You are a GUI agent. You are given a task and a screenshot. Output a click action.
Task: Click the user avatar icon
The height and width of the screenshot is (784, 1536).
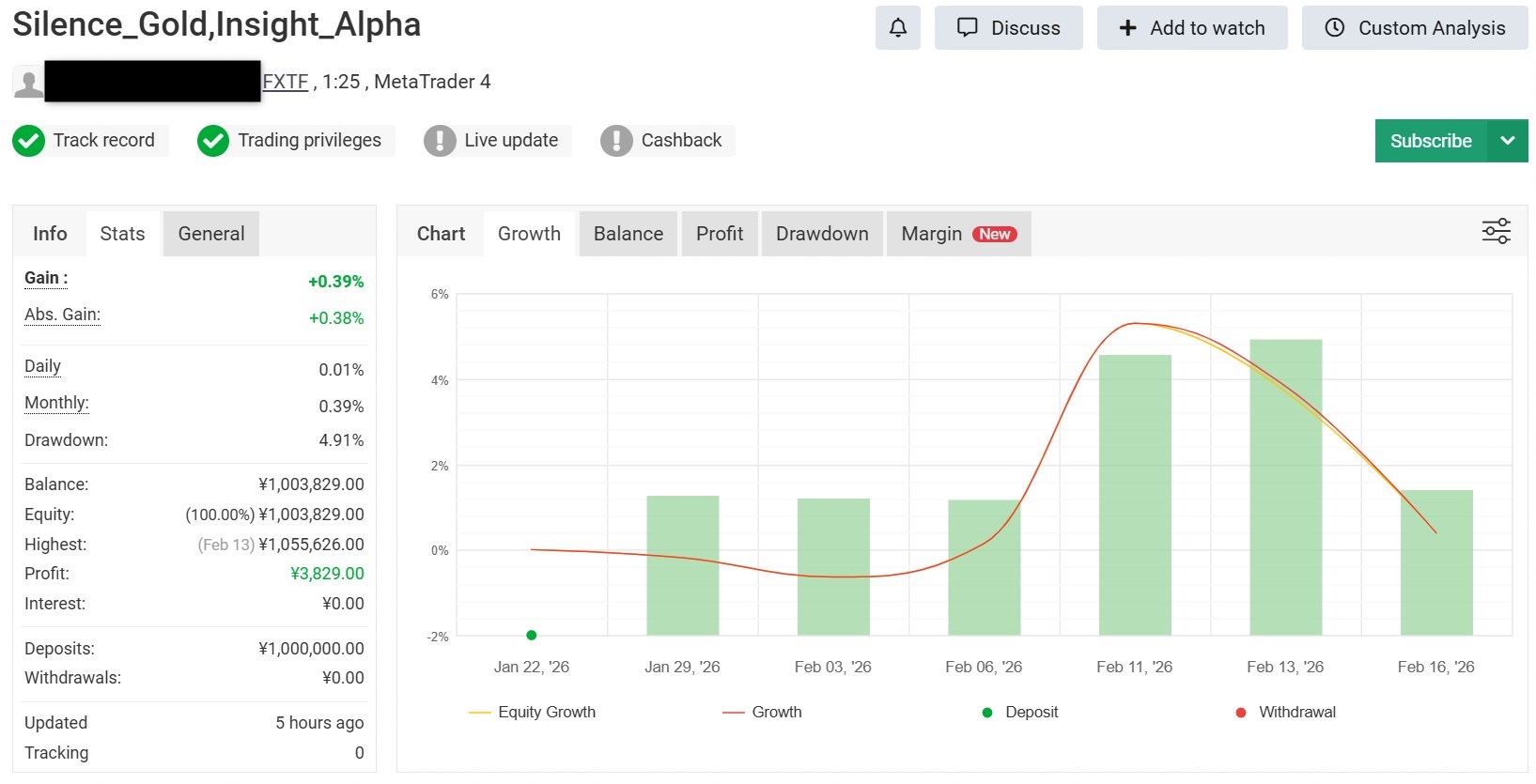28,84
